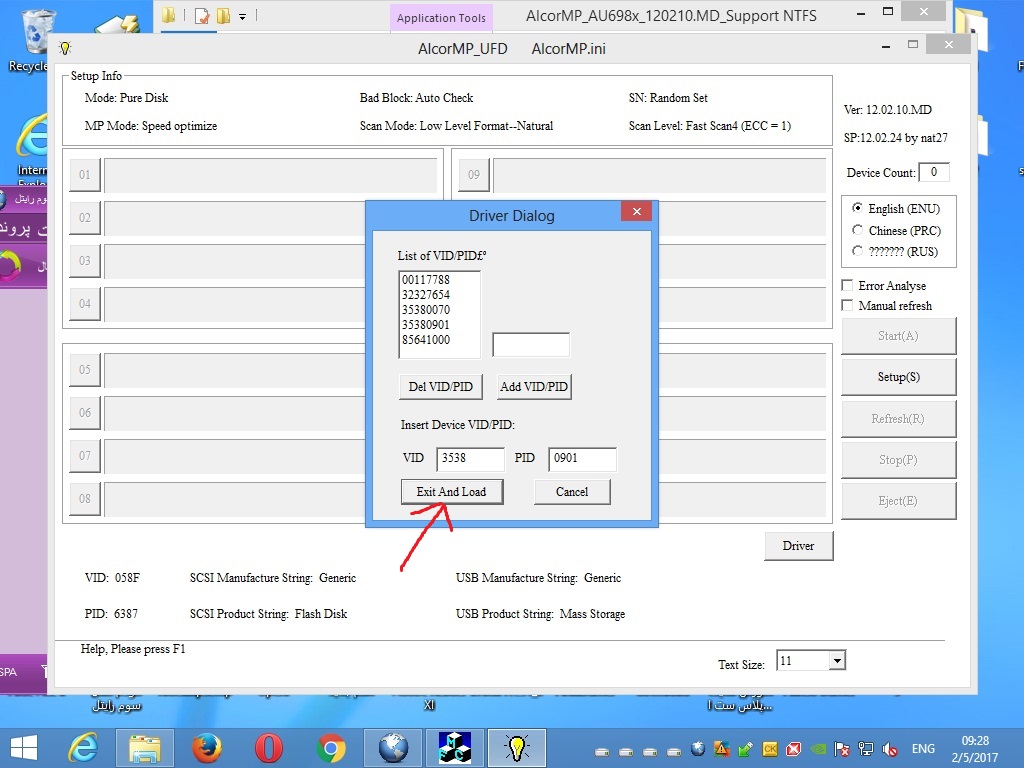Click Del VID/PID button

pyautogui.click(x=441, y=387)
